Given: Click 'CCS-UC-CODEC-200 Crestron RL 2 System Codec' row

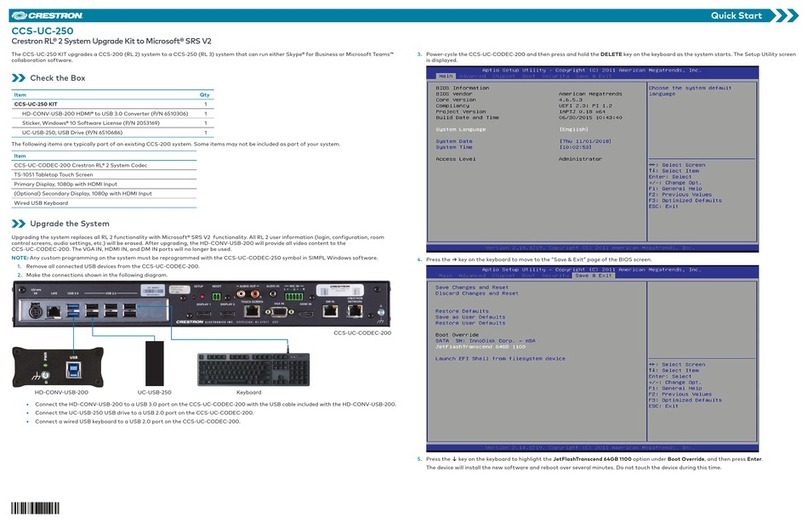Looking at the screenshot, I should (104, 165).
